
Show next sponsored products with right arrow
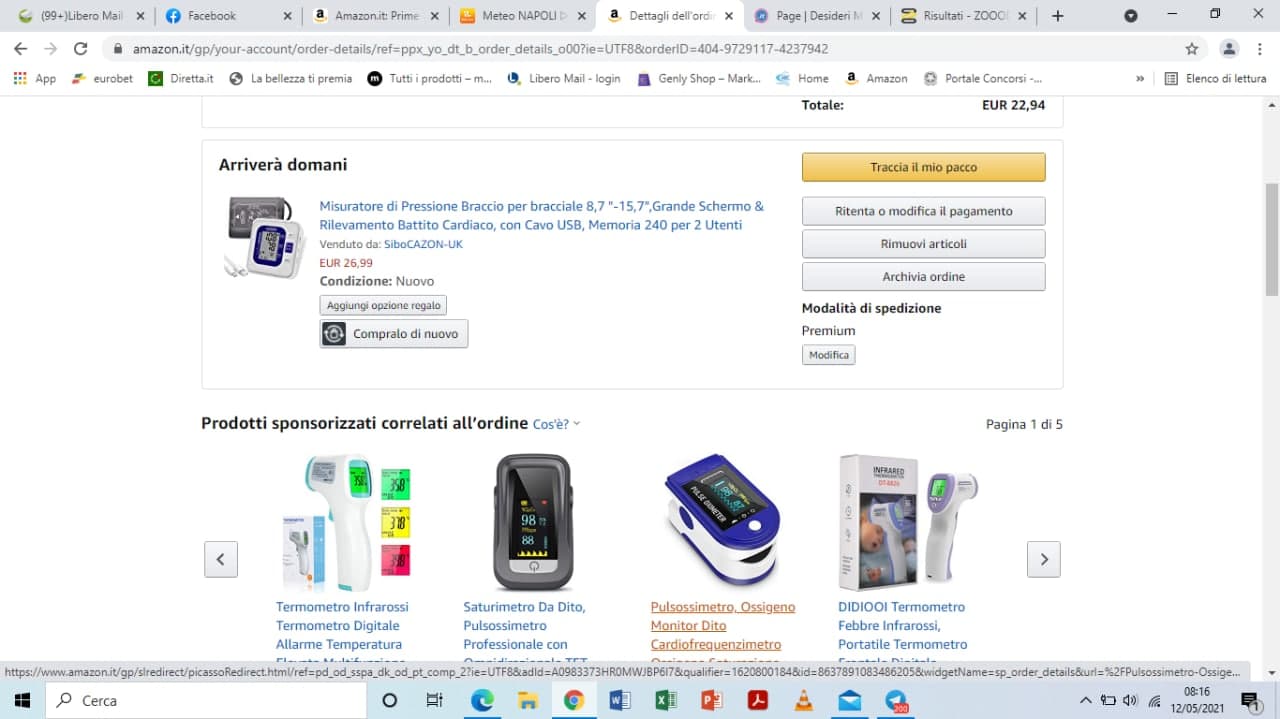click(1043, 559)
